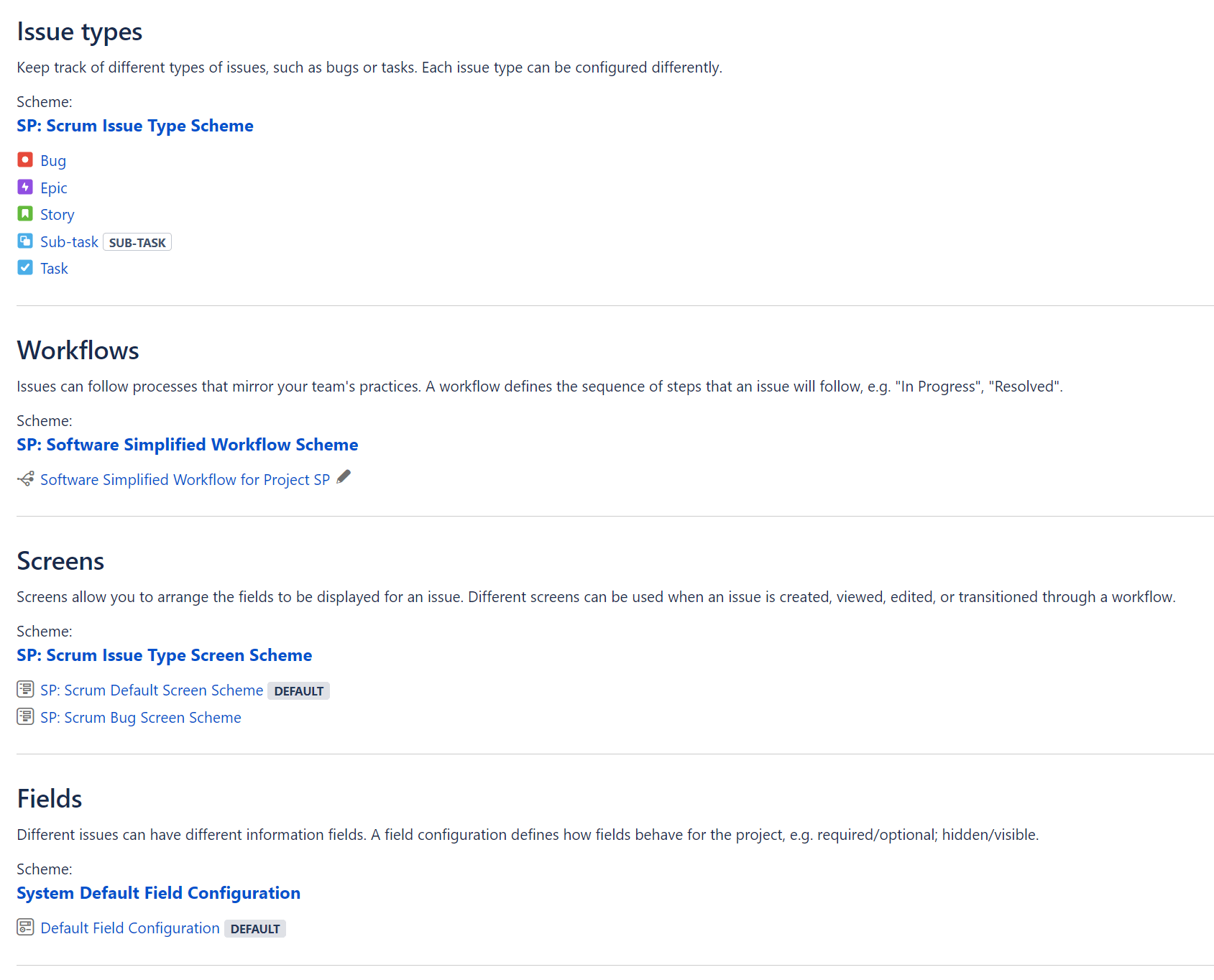Open Default Field Configuration link
This screenshot has width=1214, height=980.
pos(130,928)
